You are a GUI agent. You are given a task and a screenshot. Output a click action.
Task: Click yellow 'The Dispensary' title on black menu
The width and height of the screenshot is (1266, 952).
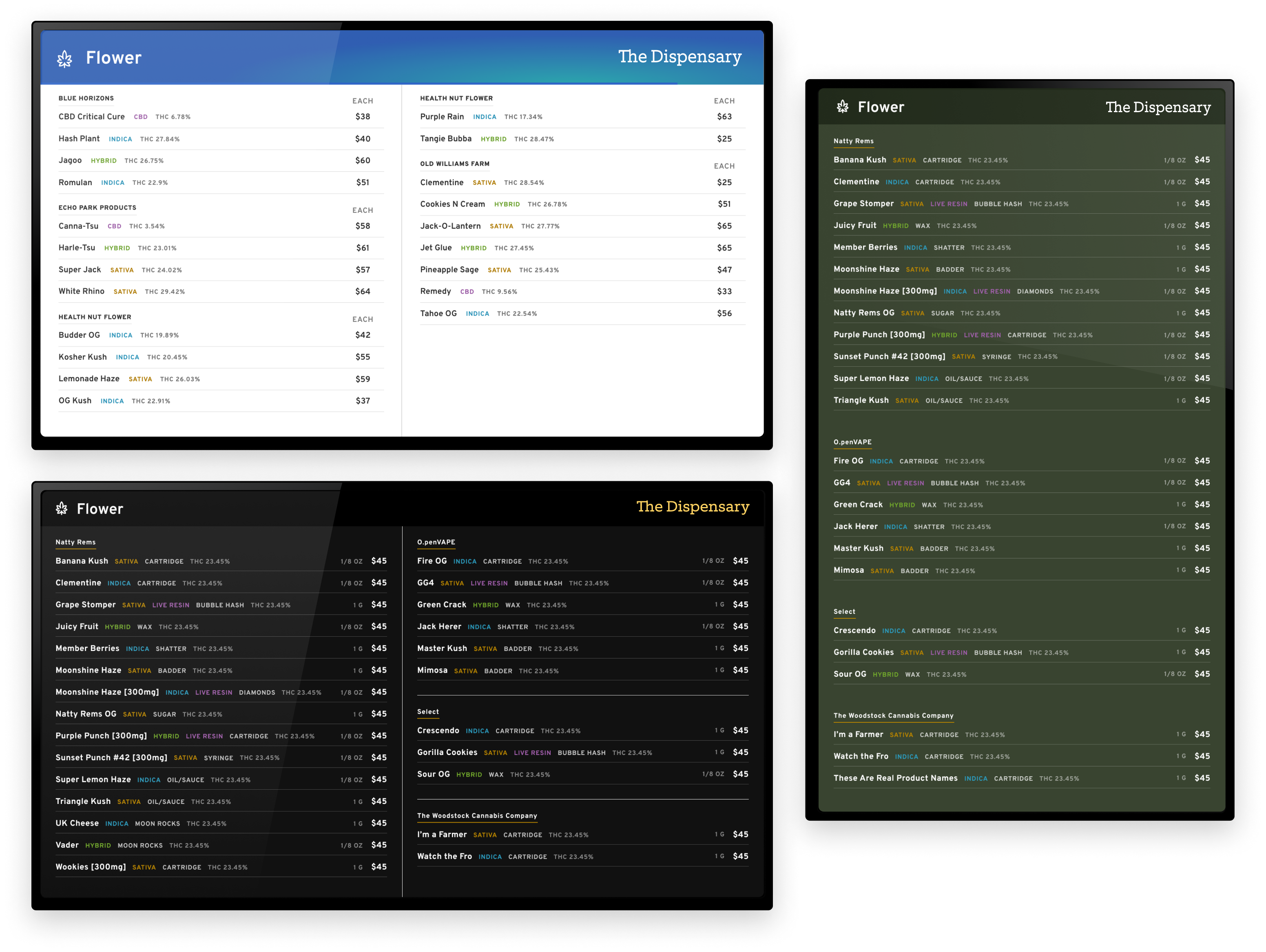693,507
